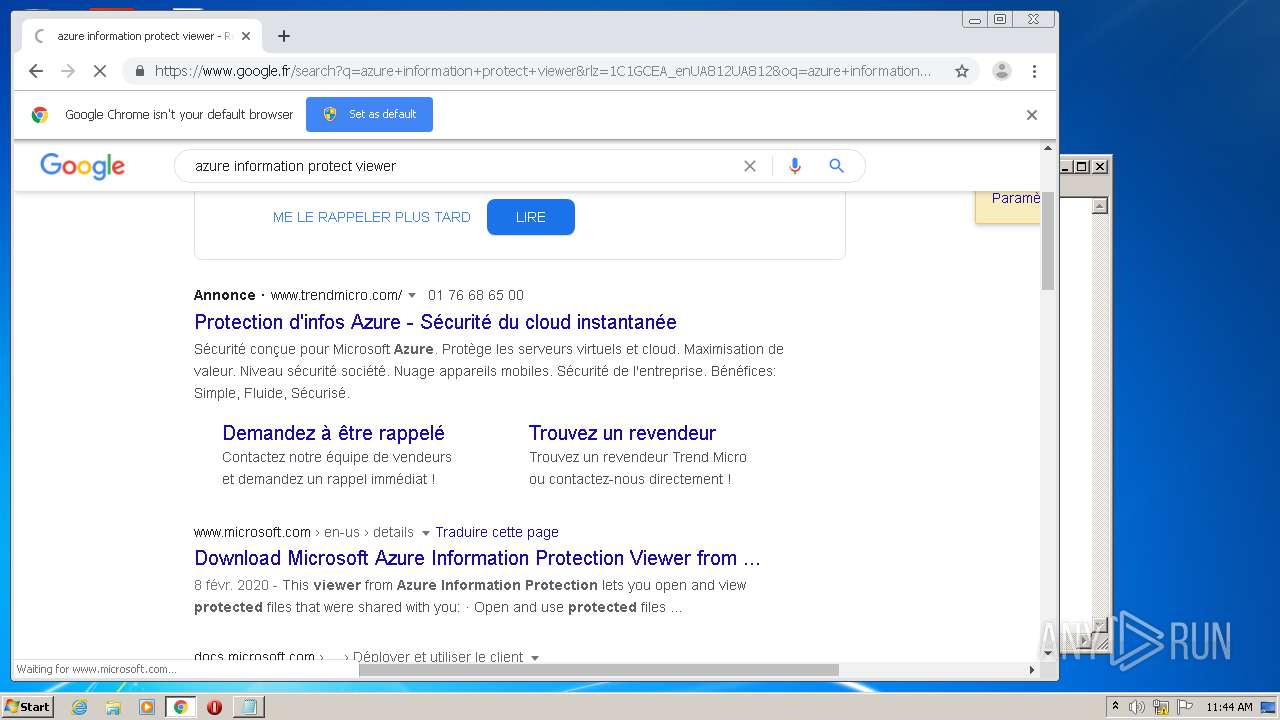Click the network tray icon
This screenshot has width=1280, height=720.
point(1161,707)
